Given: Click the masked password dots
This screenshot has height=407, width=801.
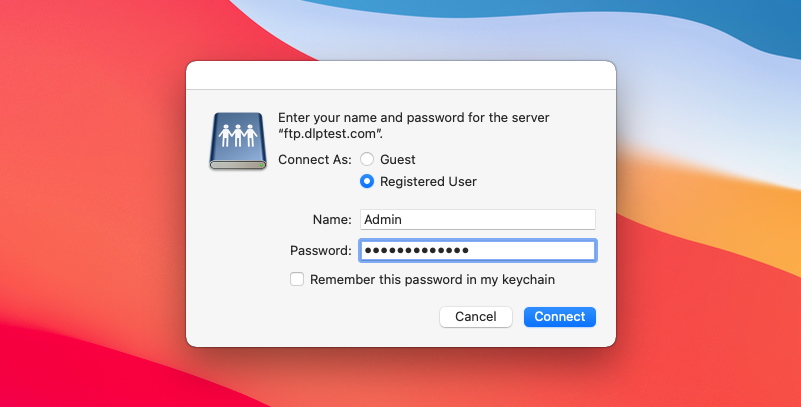Looking at the screenshot, I should coord(417,250).
